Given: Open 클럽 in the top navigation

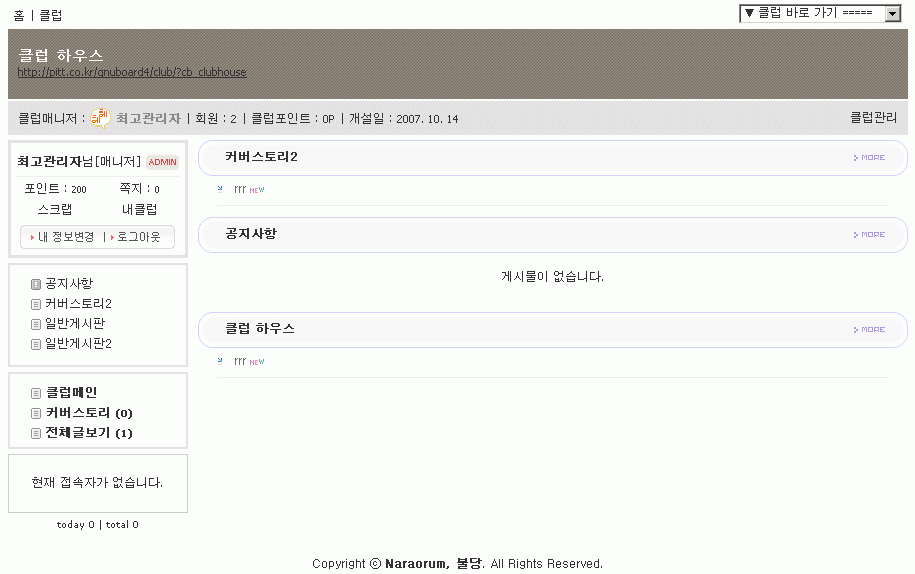Looking at the screenshot, I should pos(50,15).
